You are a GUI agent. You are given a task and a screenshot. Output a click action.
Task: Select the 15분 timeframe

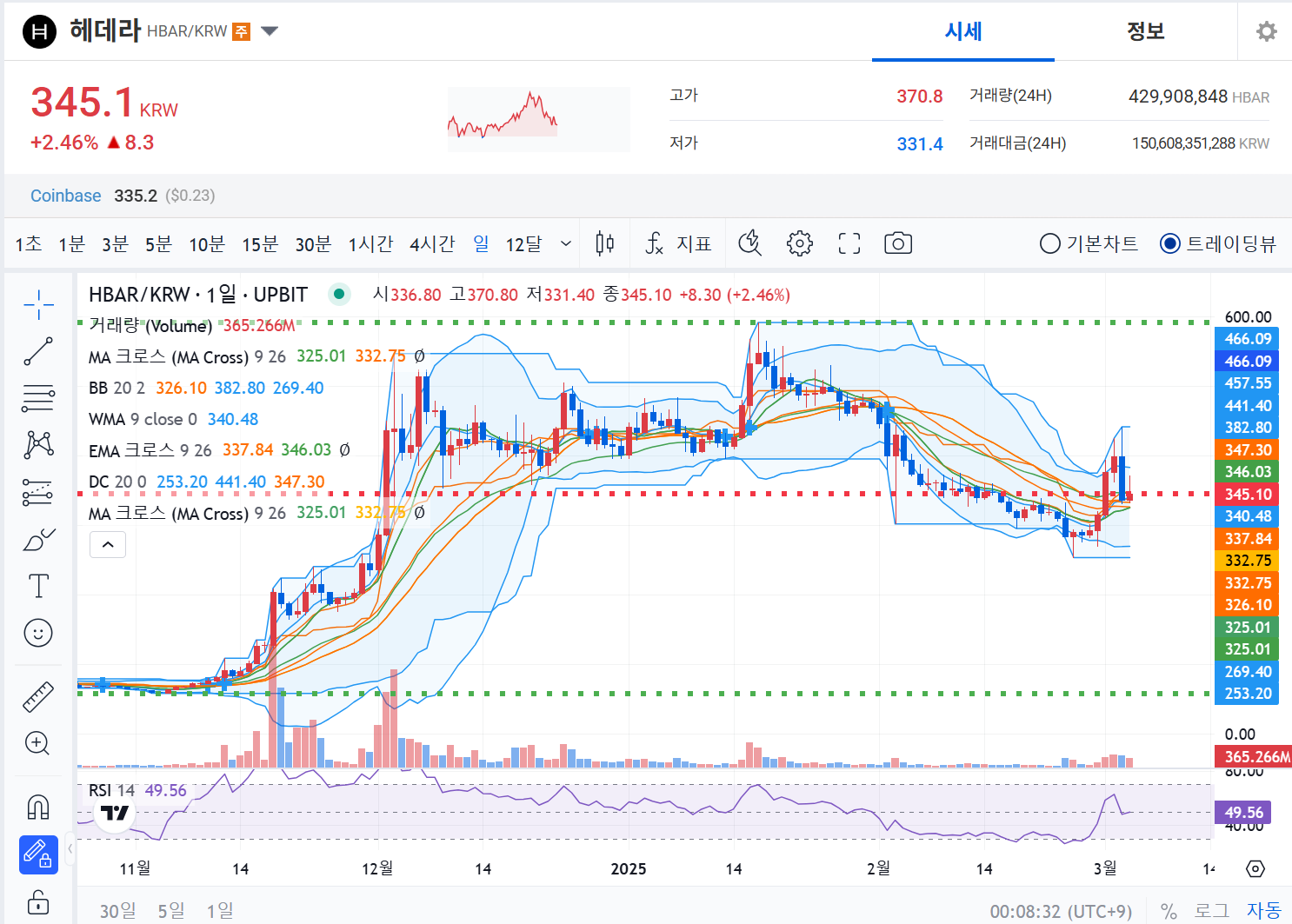[260, 244]
